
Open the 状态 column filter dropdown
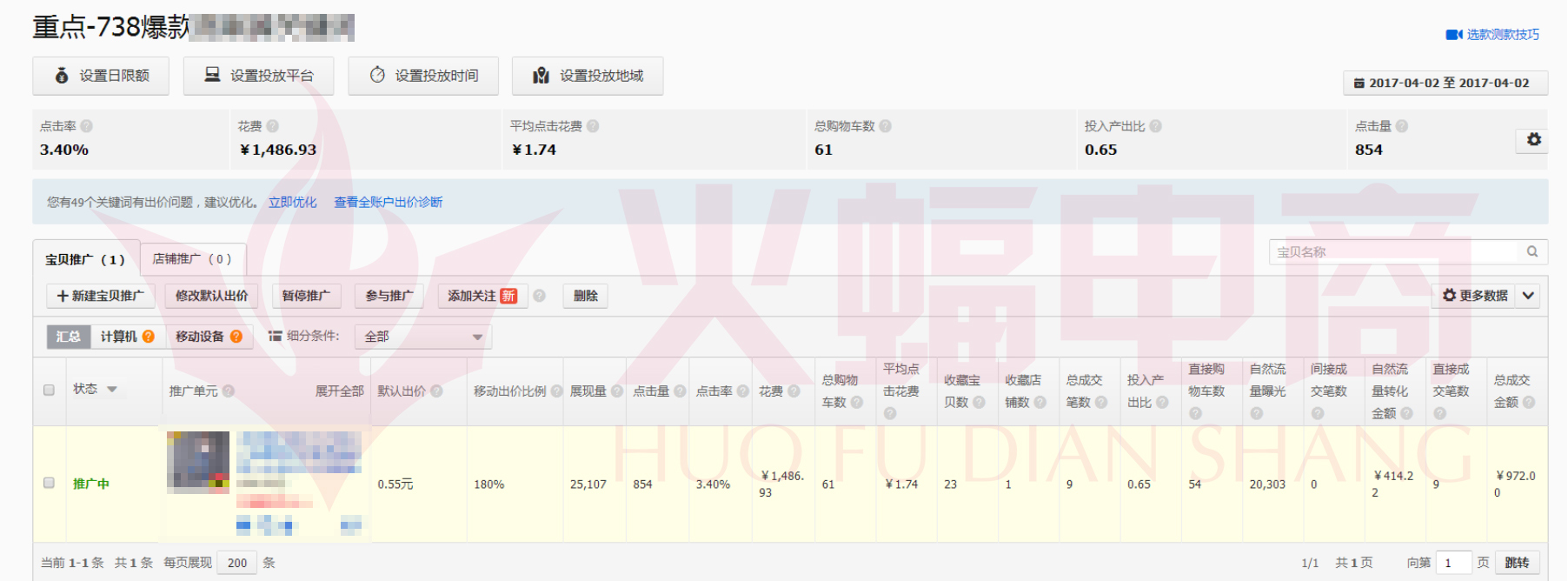click(112, 390)
